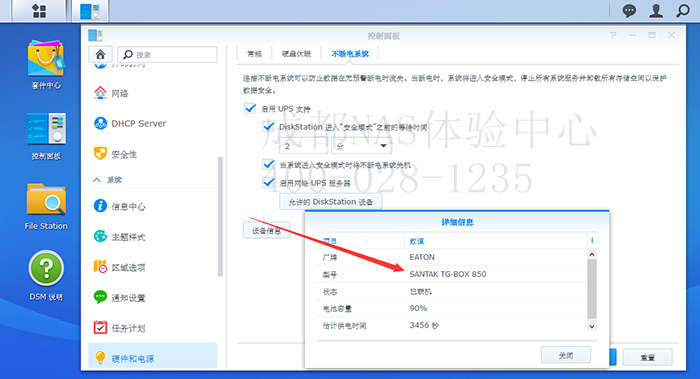
Task: Open the DSM main menu grid icon
Action: 39,11
